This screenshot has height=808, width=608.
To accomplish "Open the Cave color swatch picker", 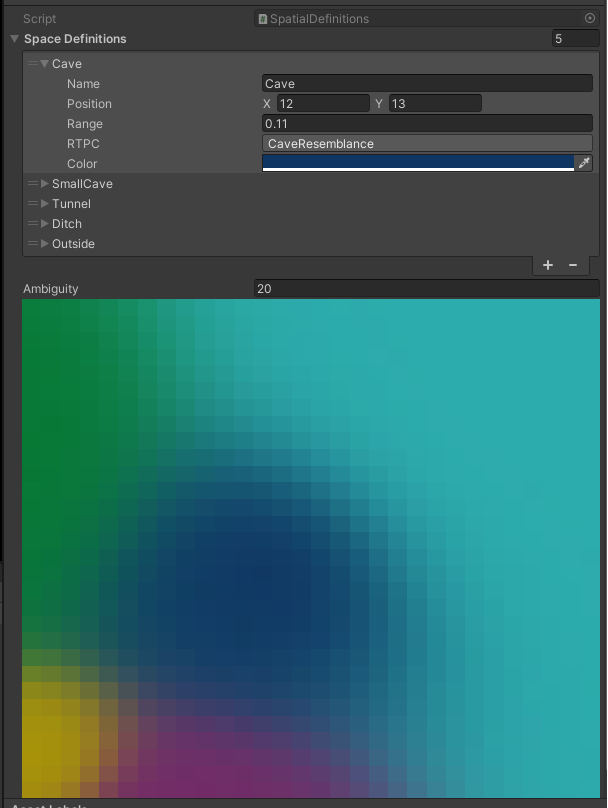I will pos(418,163).
